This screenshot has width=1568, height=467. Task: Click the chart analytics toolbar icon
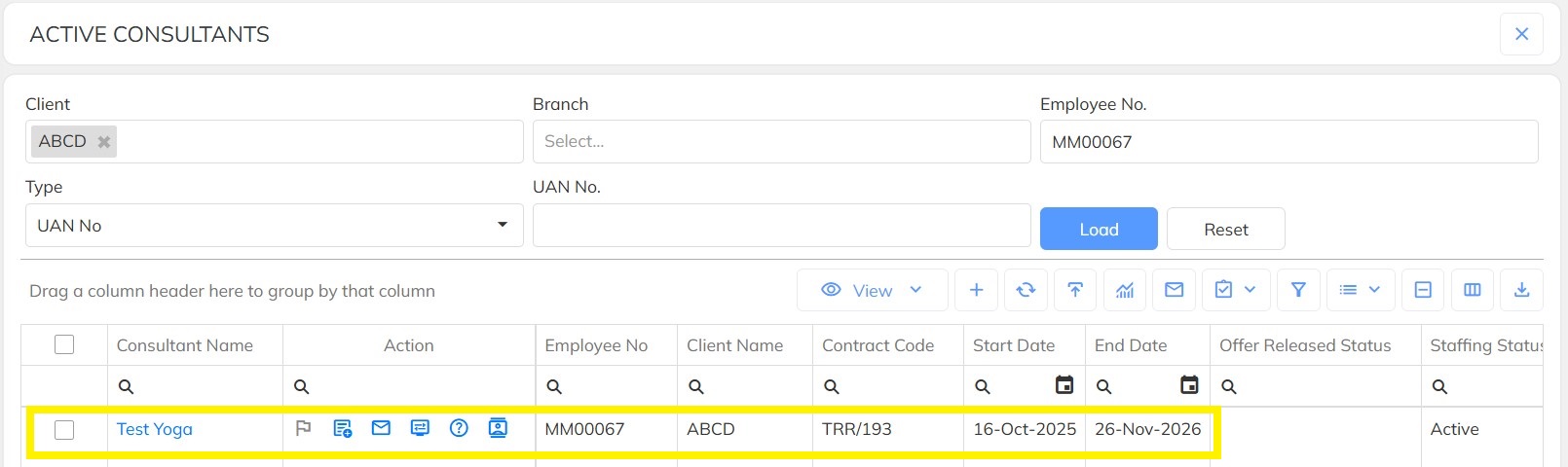[1125, 290]
